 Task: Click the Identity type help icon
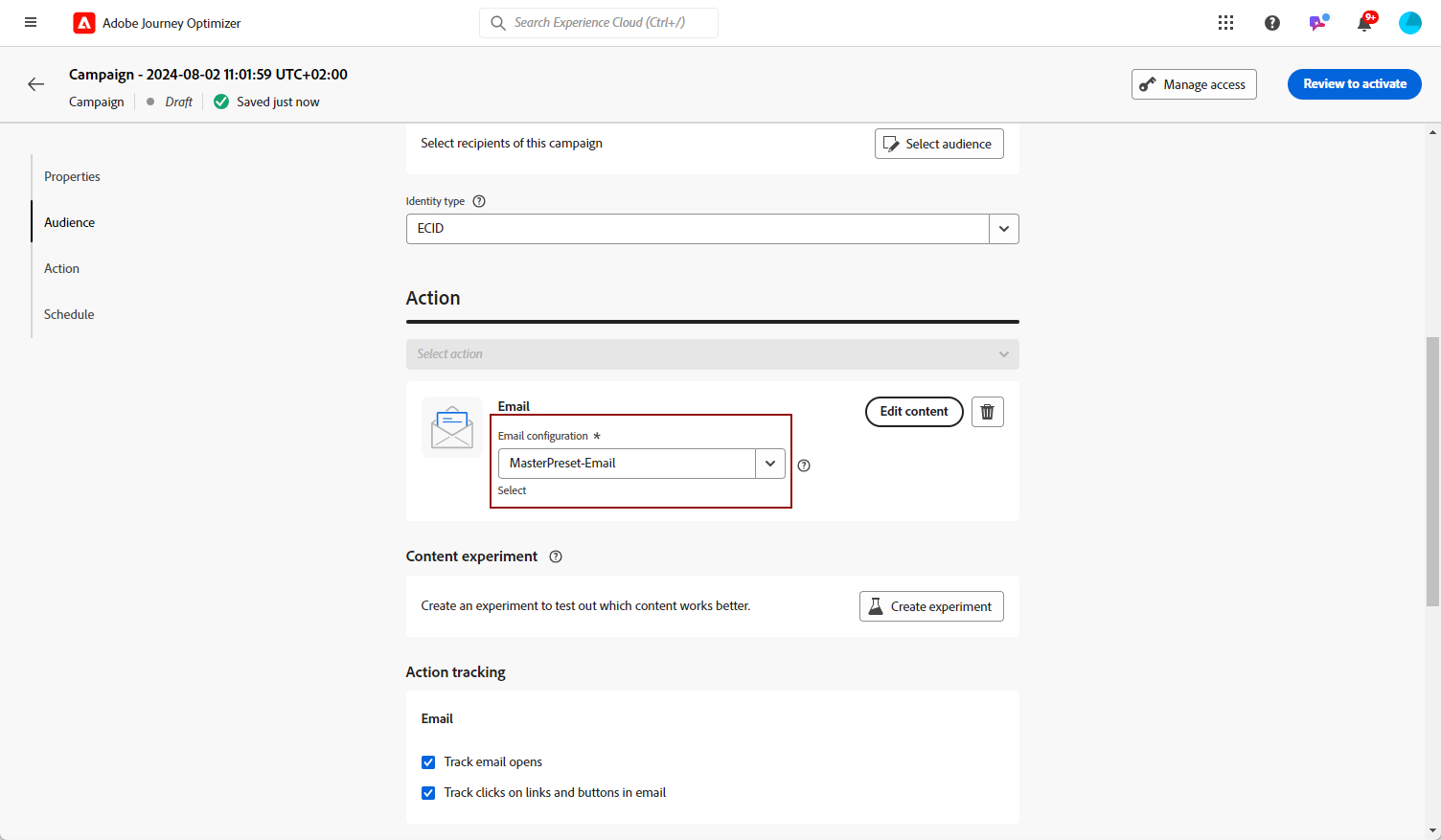479,201
